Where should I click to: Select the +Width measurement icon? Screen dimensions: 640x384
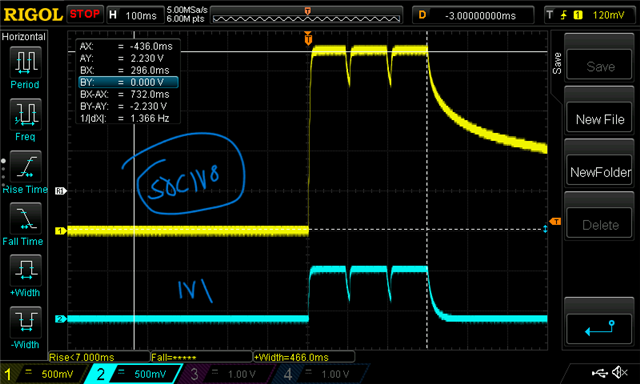point(25,270)
